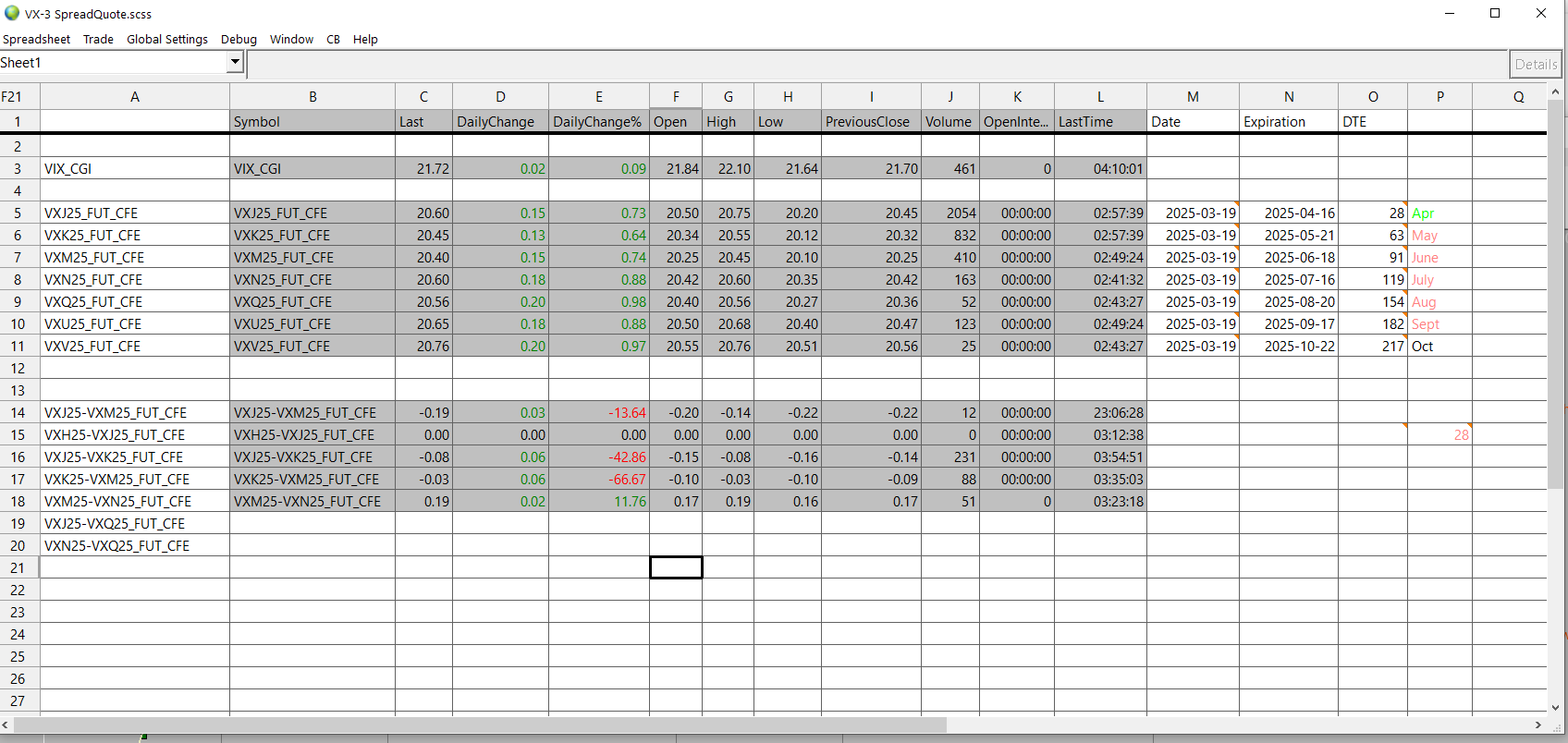Select VXK25-VXM25_FUT_CFE cell in column B
This screenshot has height=743, width=1568.
[x=312, y=479]
